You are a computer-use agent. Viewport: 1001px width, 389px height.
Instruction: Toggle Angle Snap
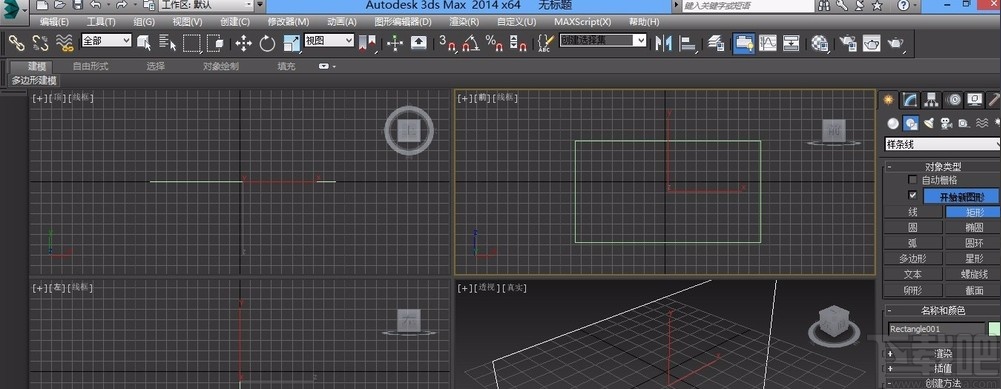[471, 43]
